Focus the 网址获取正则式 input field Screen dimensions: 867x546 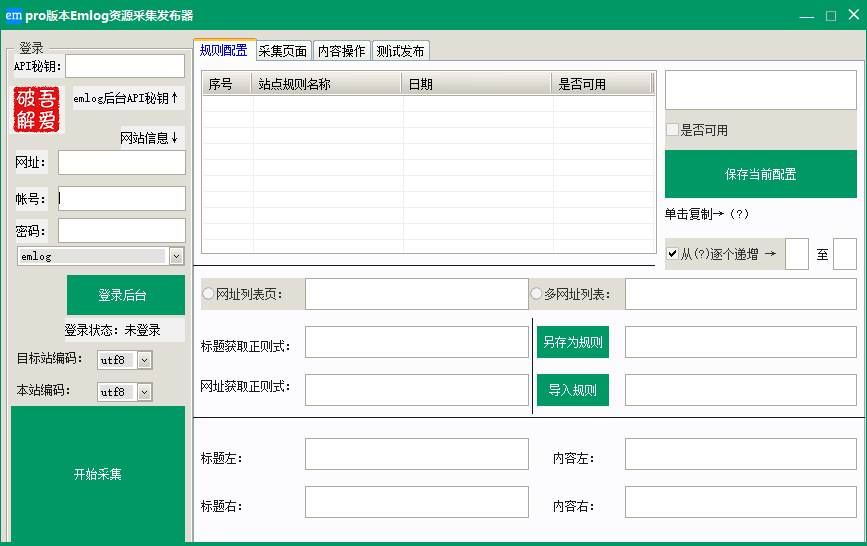[x=417, y=390]
